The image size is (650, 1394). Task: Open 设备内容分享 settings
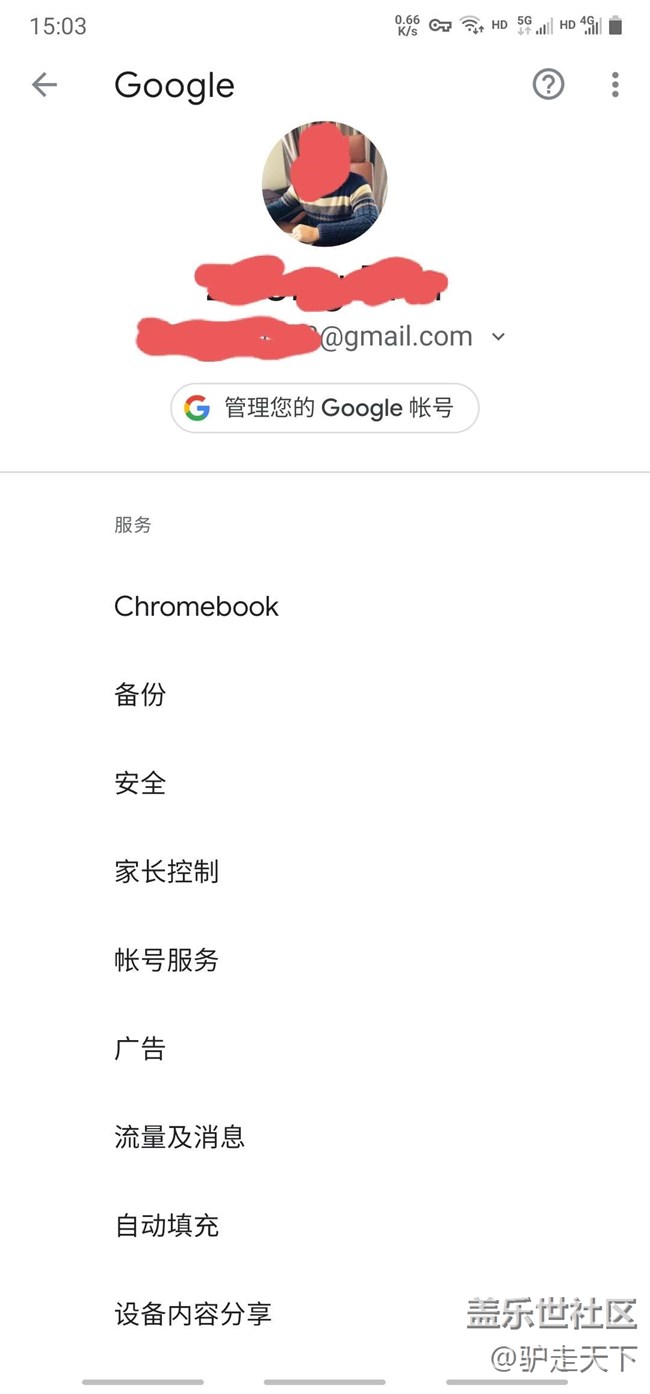click(x=192, y=1313)
